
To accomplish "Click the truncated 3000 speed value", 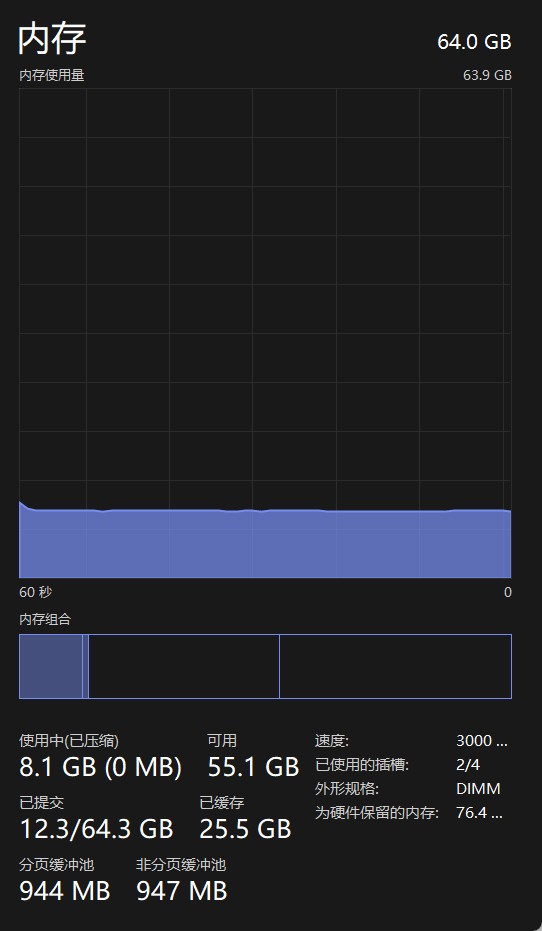I will pyautogui.click(x=481, y=740).
